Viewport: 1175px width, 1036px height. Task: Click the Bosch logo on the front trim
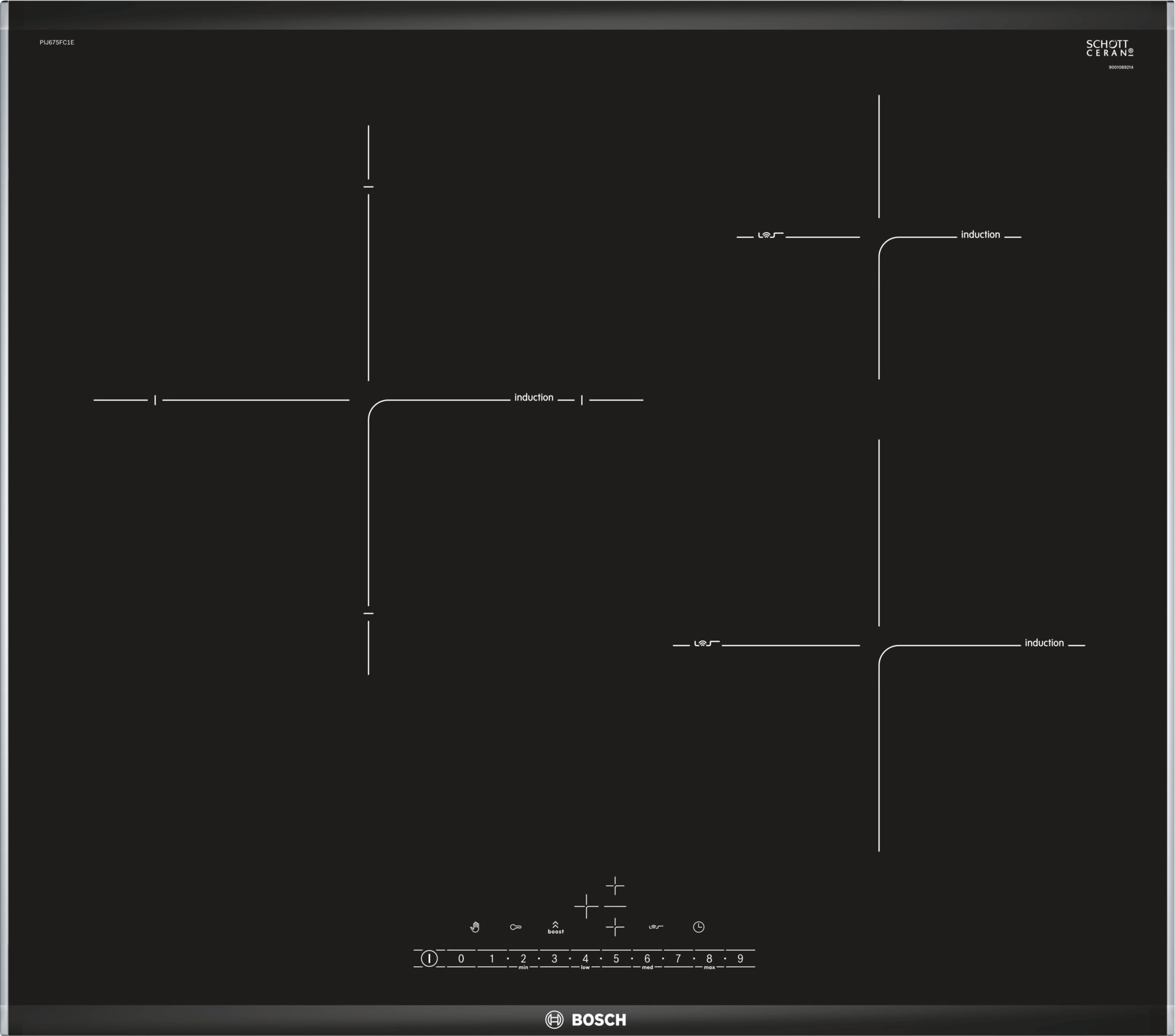pos(586,1020)
